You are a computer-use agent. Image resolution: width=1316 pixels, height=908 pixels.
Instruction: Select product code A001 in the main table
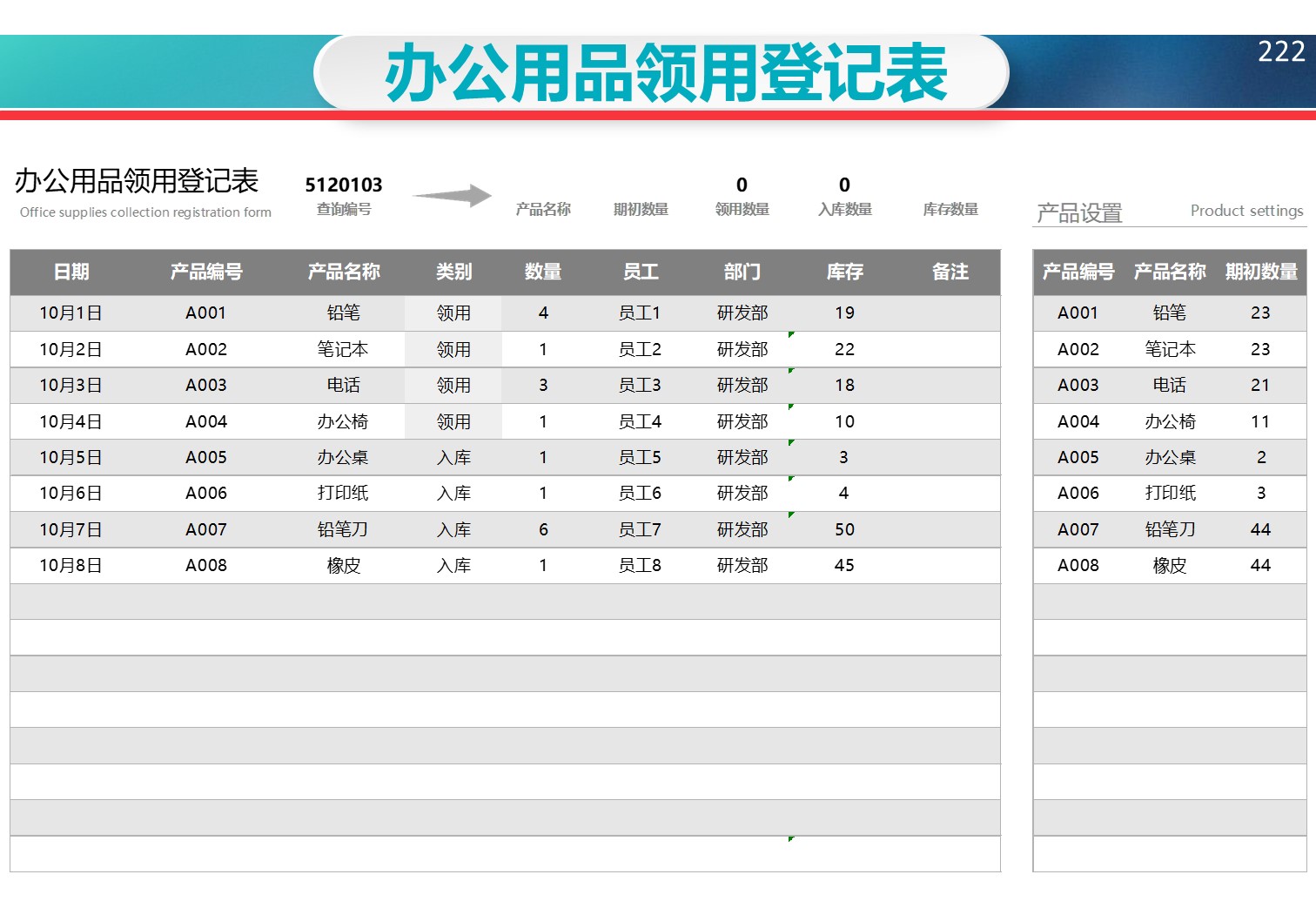[206, 313]
